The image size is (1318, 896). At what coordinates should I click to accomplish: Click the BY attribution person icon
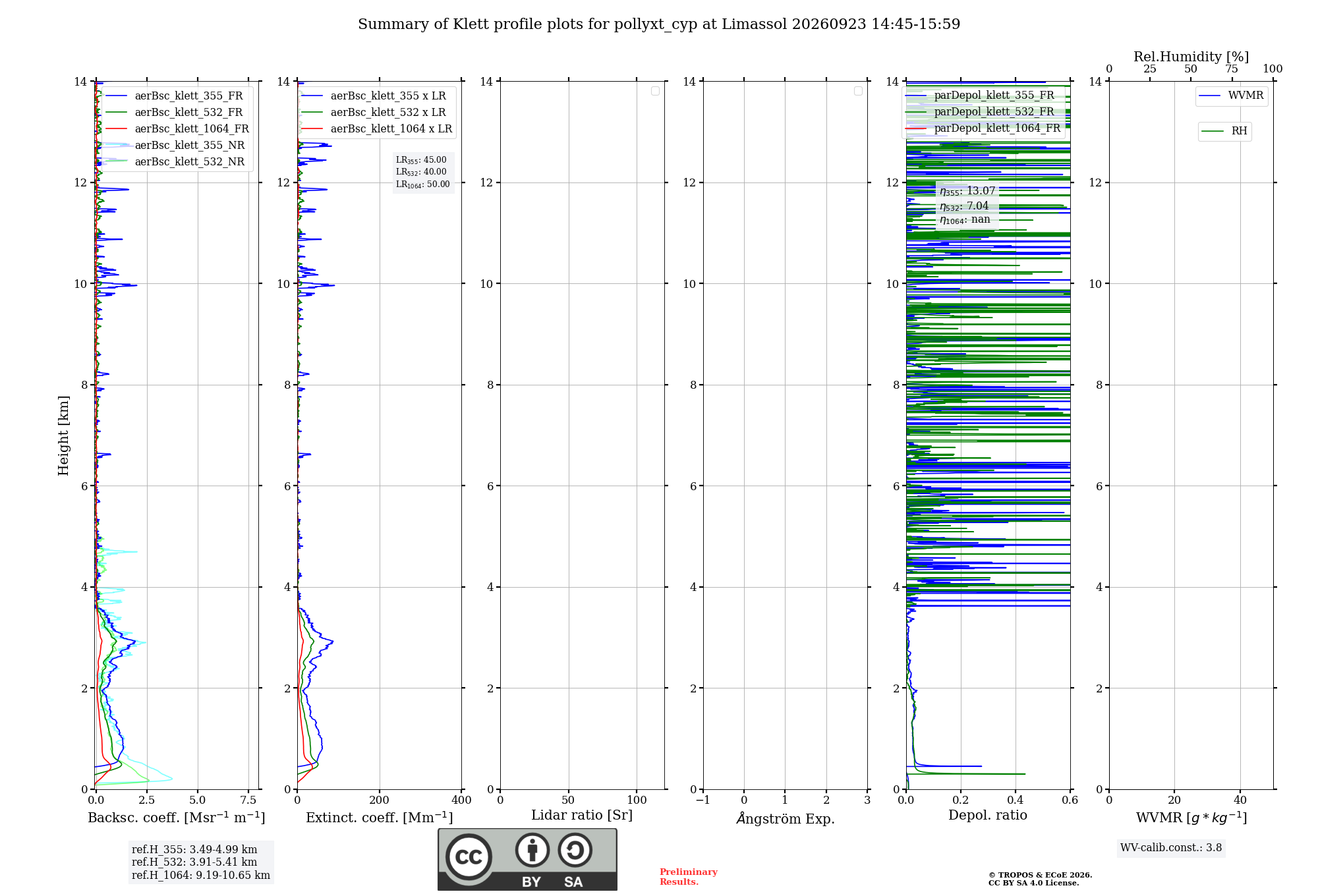pyautogui.click(x=532, y=850)
